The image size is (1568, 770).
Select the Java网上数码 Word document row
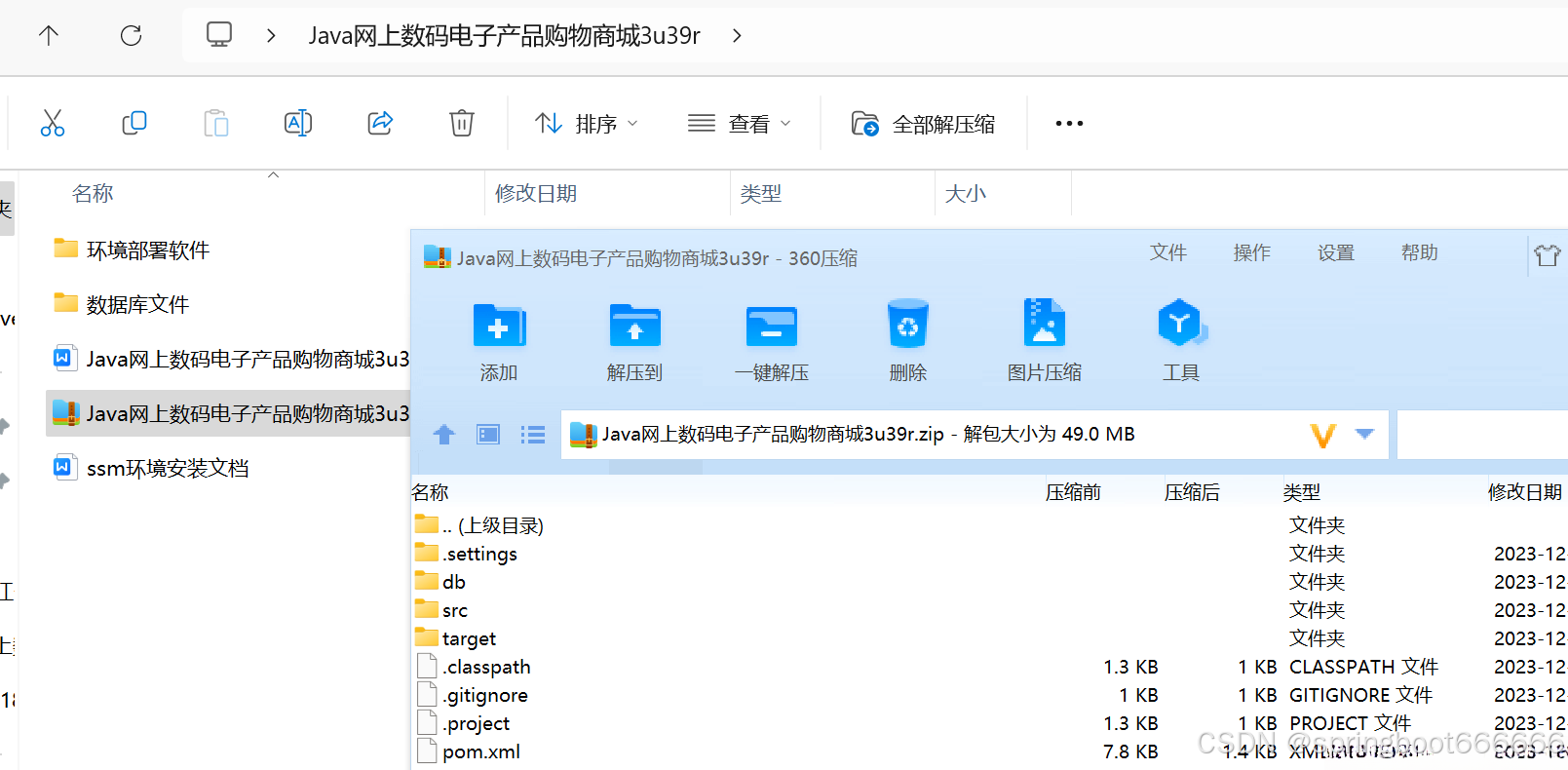click(x=230, y=359)
